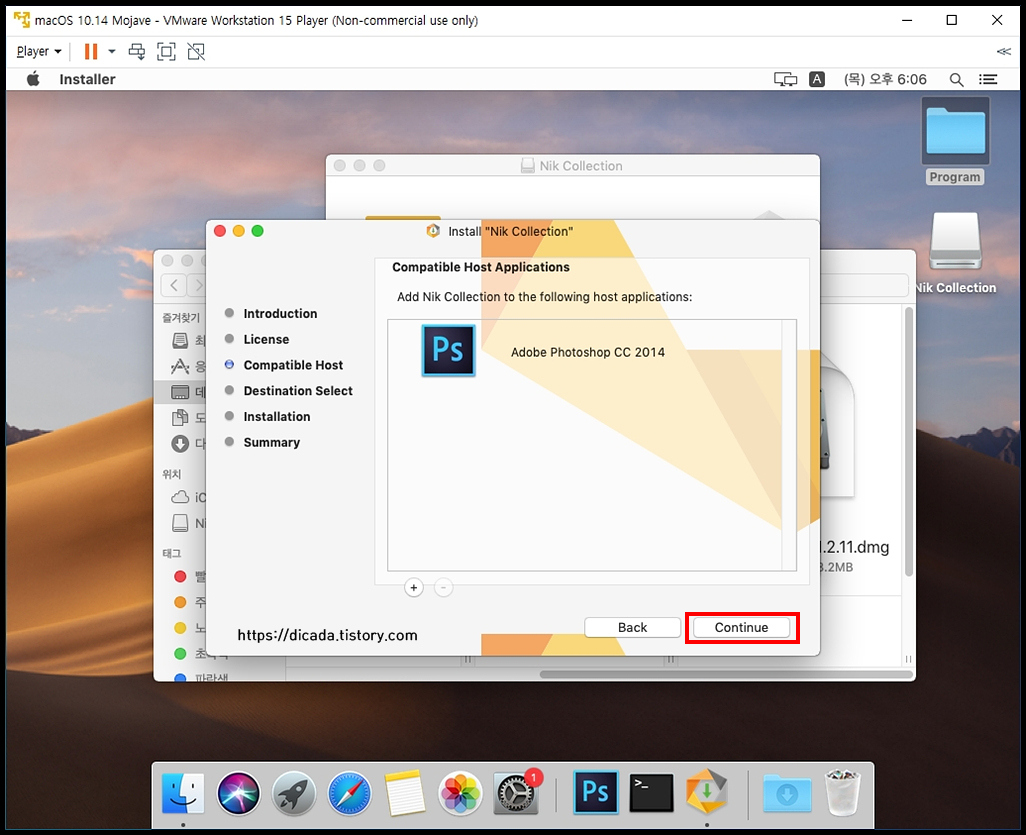This screenshot has width=1026, height=835.
Task: Open Safari from the Dock
Action: [349, 793]
